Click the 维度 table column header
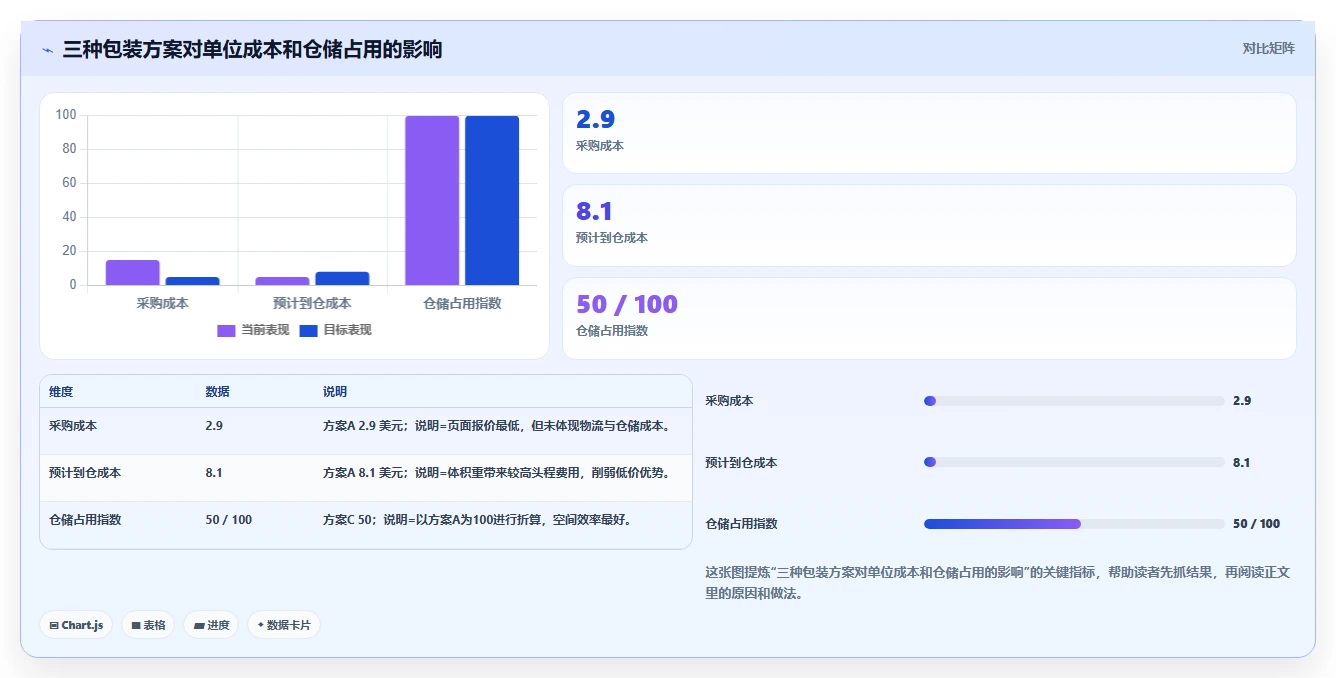Image resolution: width=1336 pixels, height=678 pixels. pos(61,392)
